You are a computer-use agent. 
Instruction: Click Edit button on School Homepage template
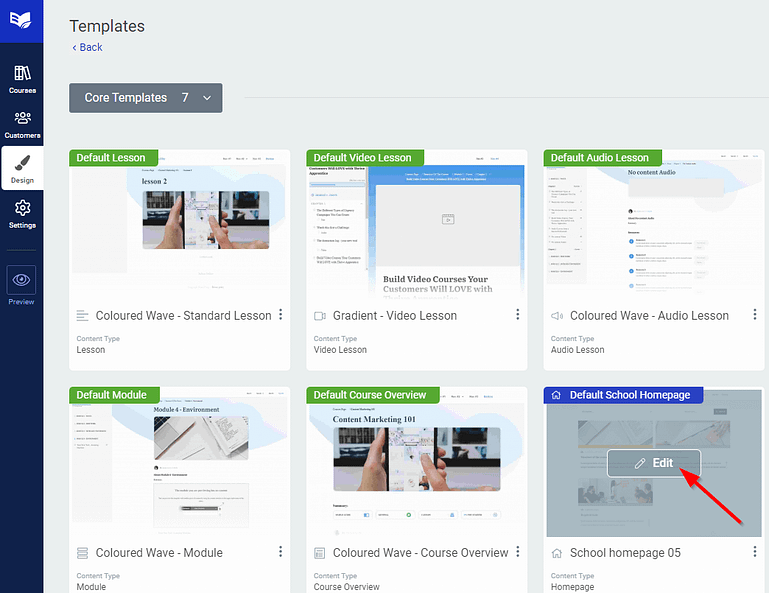pyautogui.click(x=654, y=463)
